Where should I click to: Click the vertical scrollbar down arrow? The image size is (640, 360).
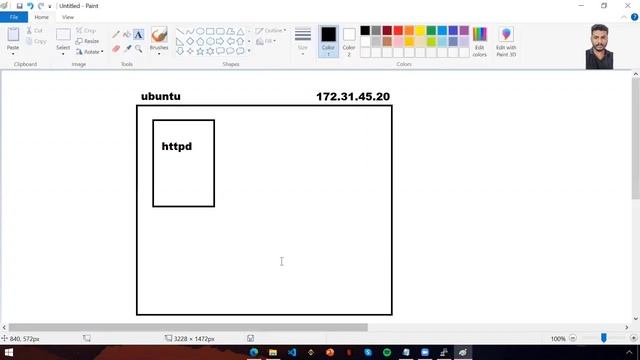pyautogui.click(x=636, y=319)
